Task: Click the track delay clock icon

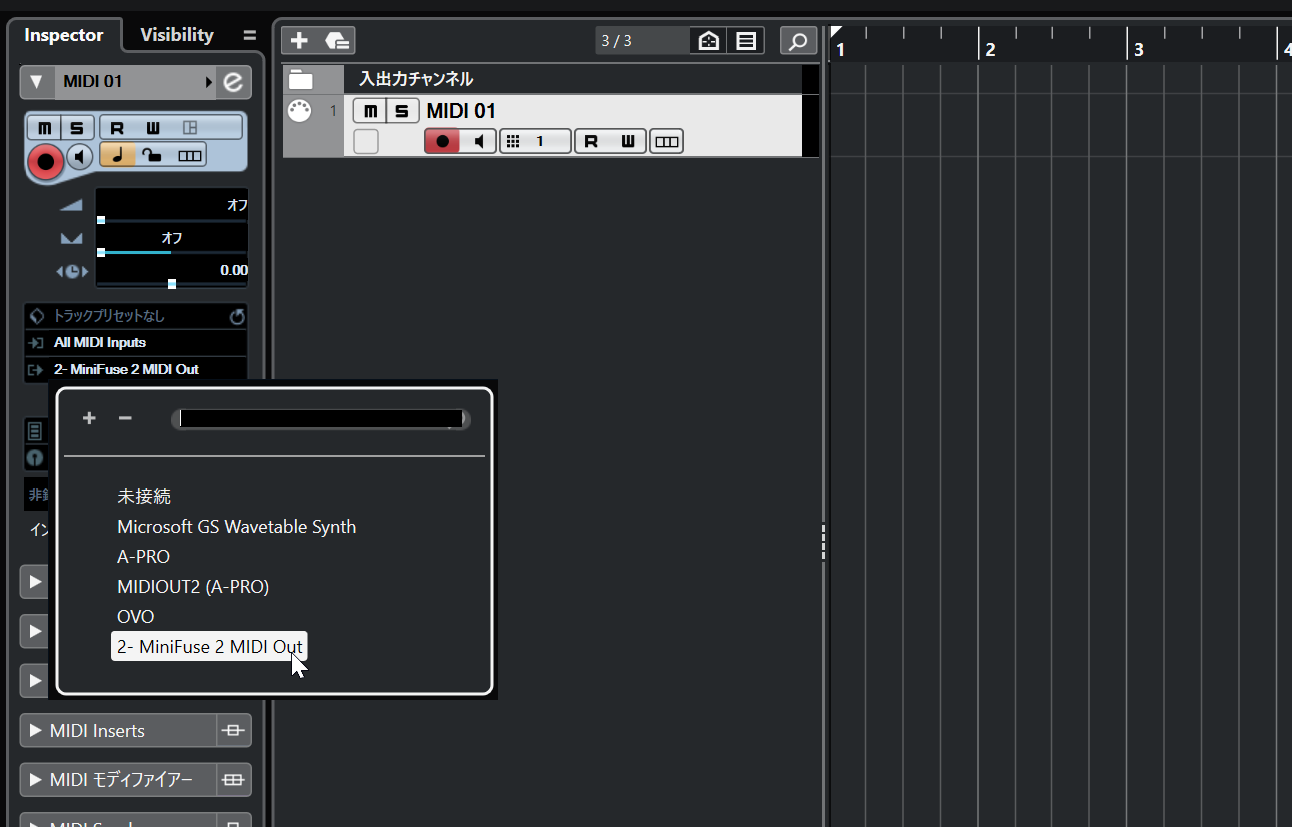Action: click(x=71, y=271)
